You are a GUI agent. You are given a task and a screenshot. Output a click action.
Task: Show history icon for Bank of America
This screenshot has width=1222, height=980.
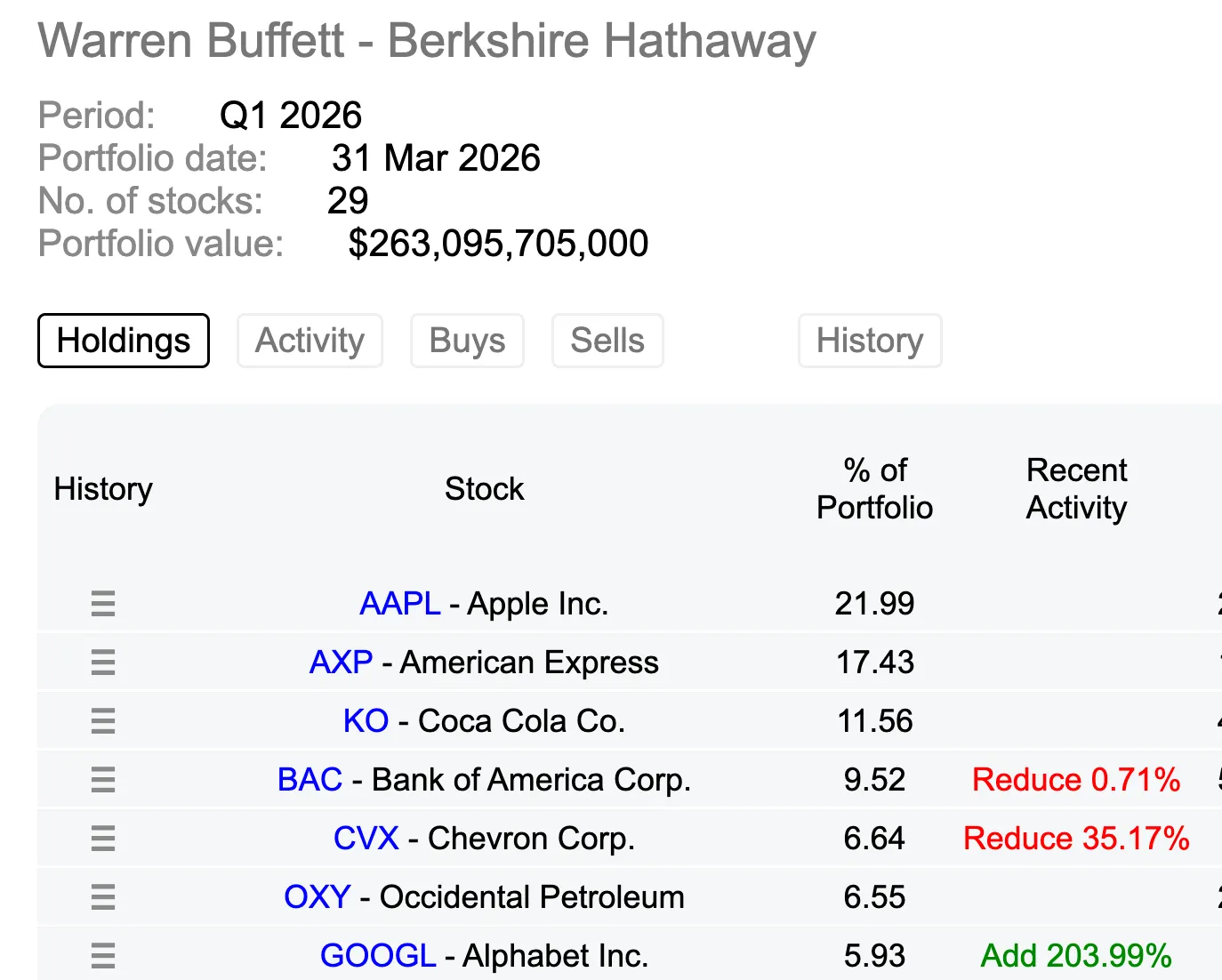tap(103, 780)
